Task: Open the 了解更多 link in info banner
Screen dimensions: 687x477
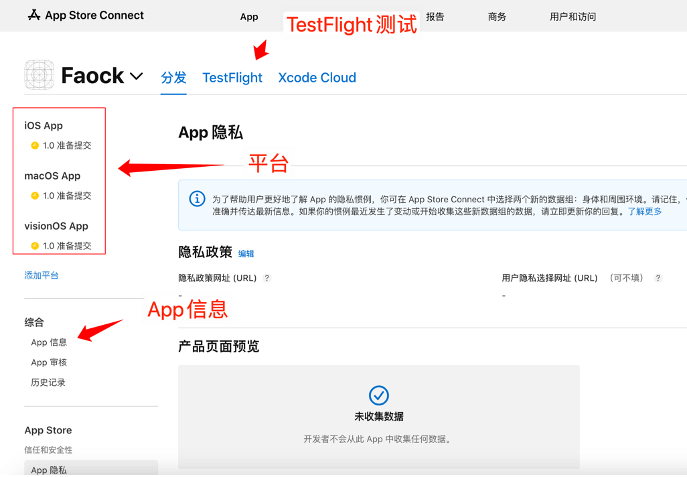Action: [645, 212]
